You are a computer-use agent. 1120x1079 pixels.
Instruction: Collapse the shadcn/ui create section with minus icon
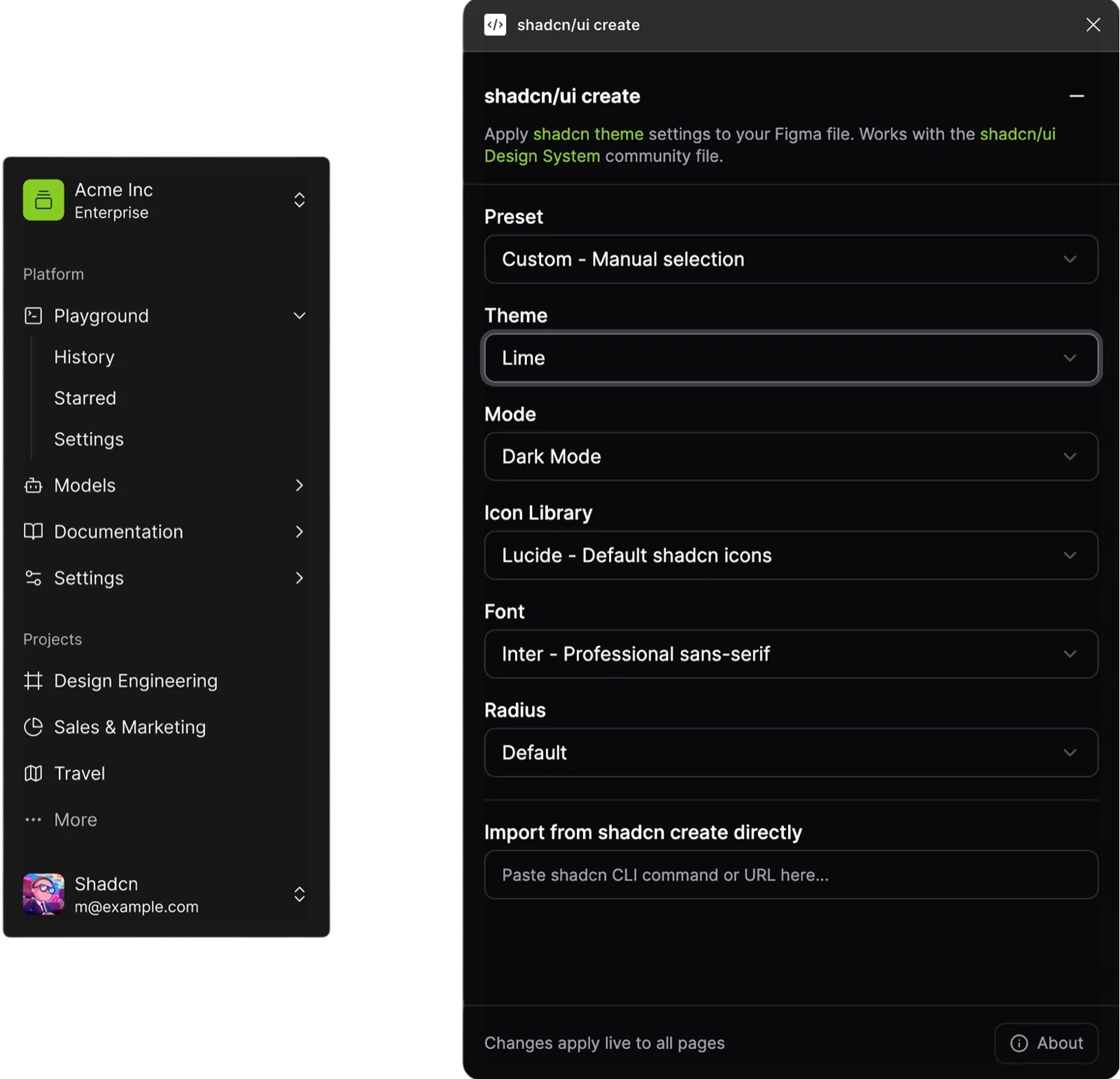point(1077,96)
